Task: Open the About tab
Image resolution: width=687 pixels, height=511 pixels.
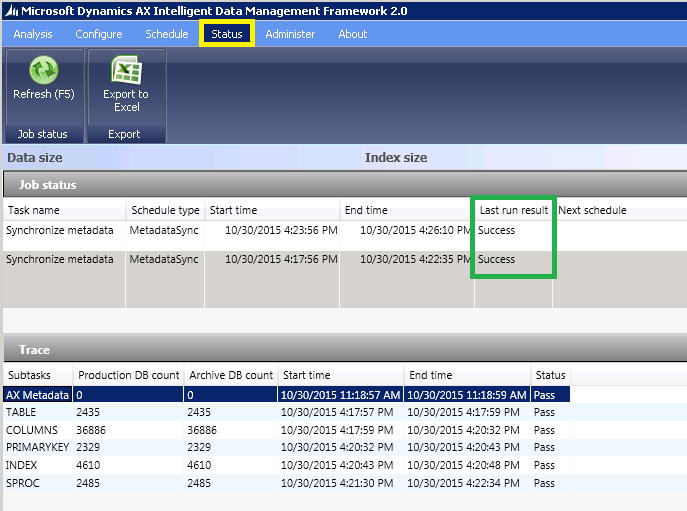Action: coord(352,34)
